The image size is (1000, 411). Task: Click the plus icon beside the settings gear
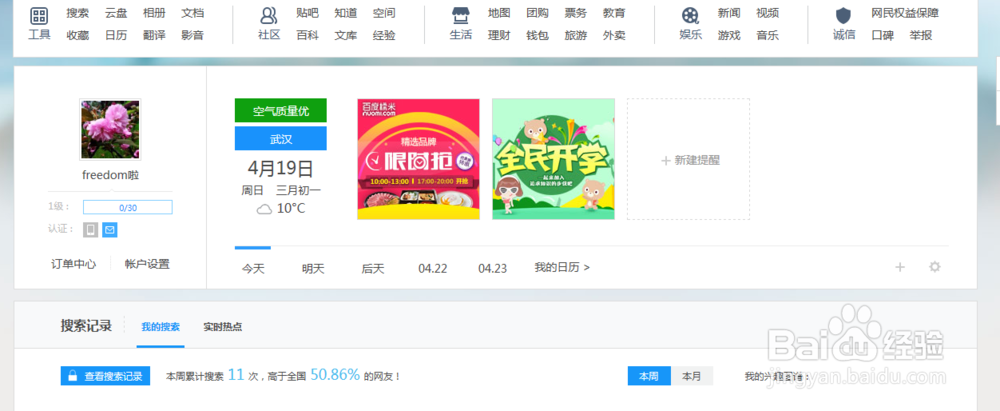[x=900, y=267]
